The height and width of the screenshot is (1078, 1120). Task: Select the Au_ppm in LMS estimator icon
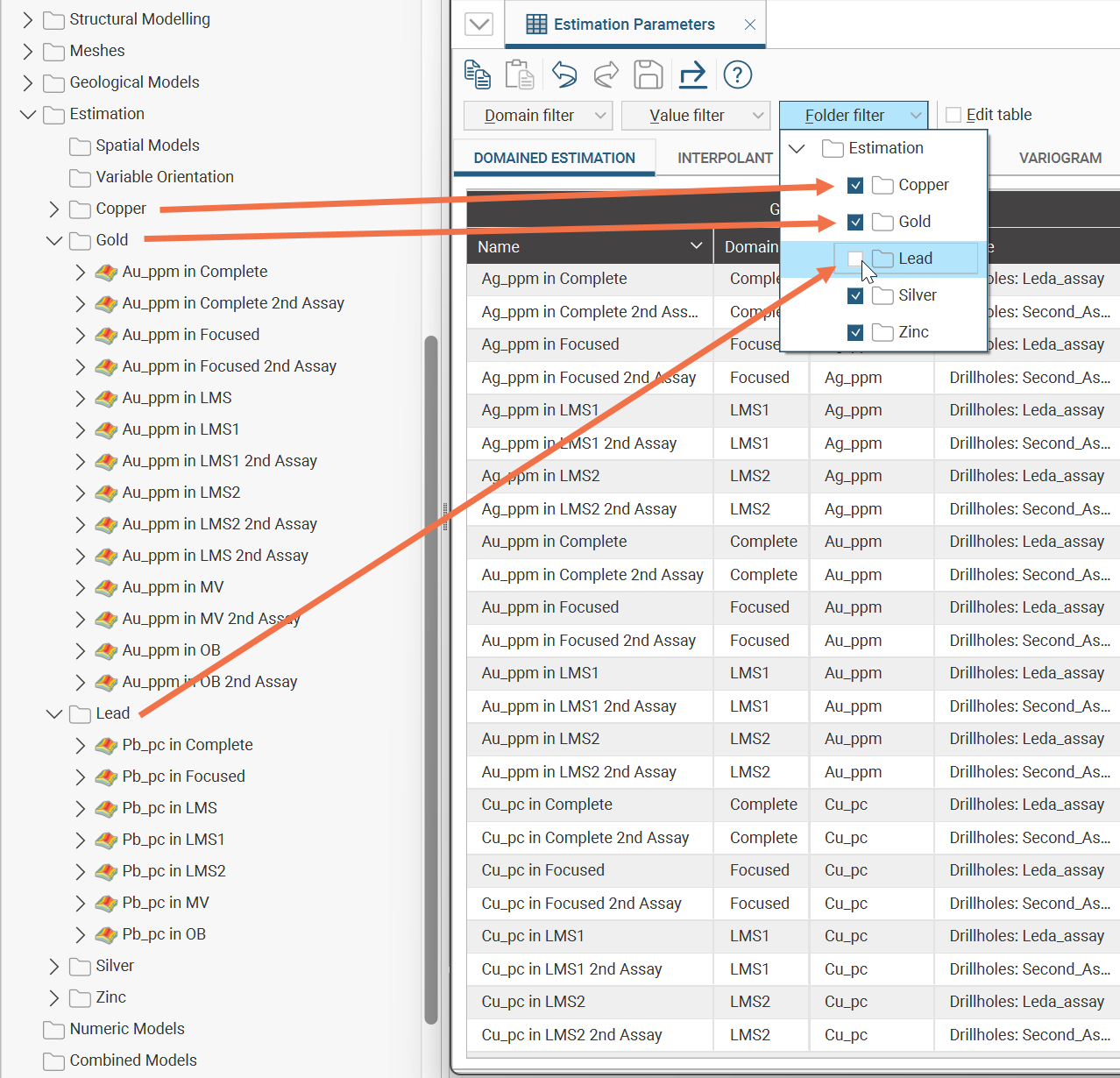[106, 398]
